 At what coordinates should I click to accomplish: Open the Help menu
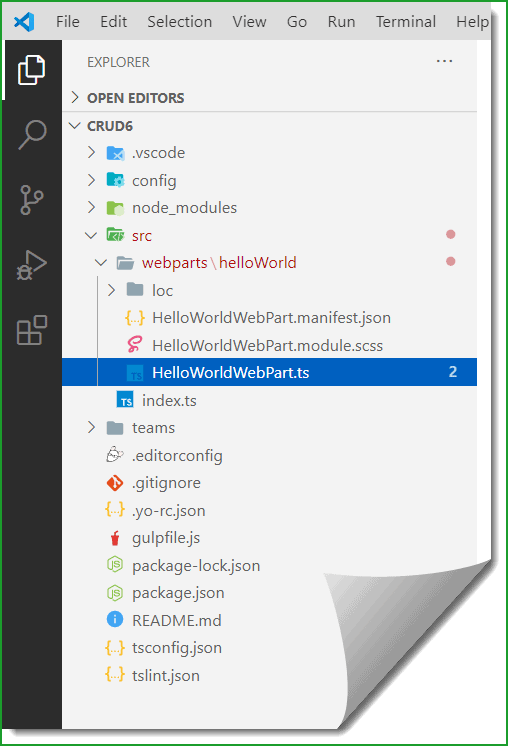(x=472, y=22)
